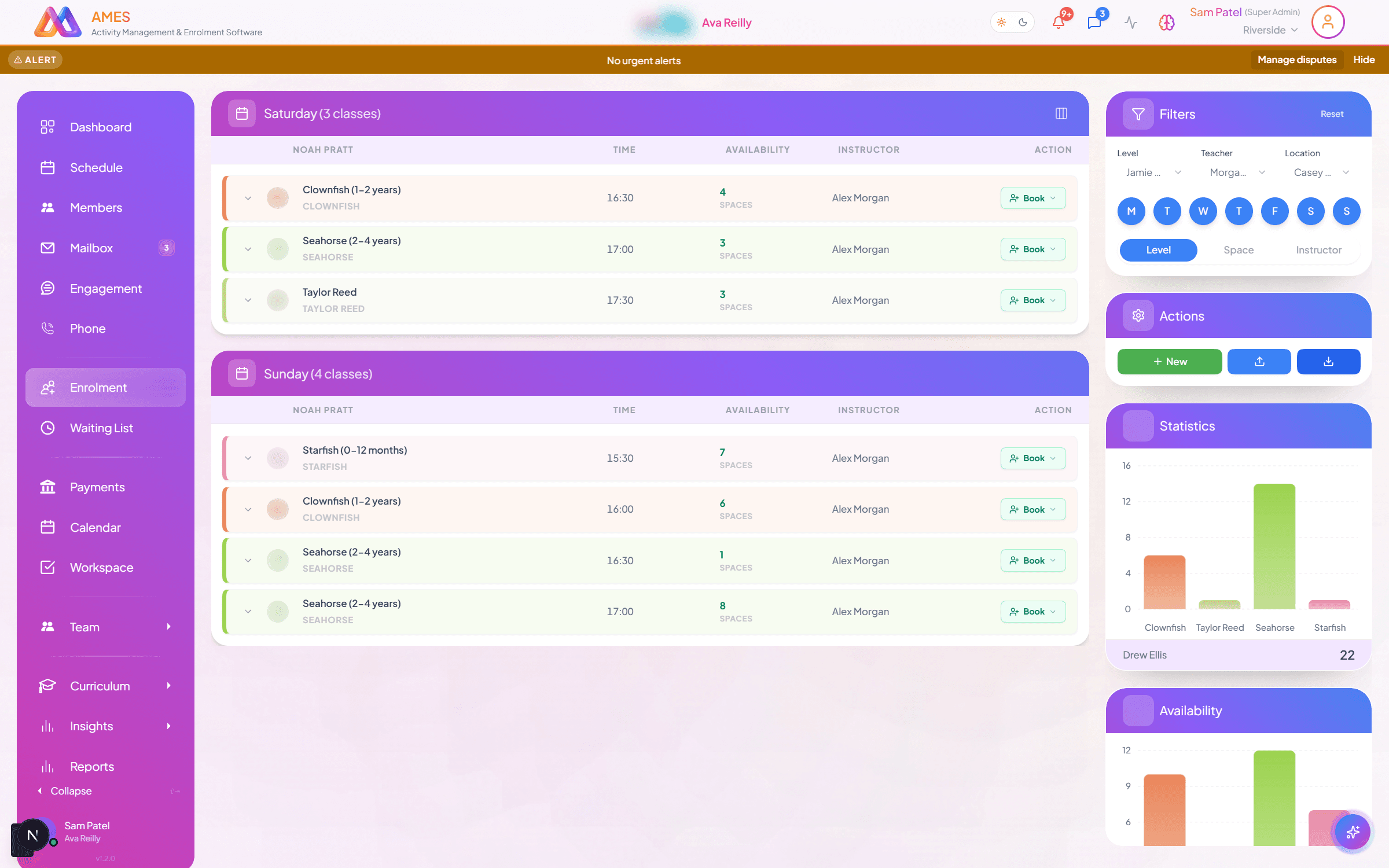Open the Teacher filter dropdown

click(x=1237, y=172)
